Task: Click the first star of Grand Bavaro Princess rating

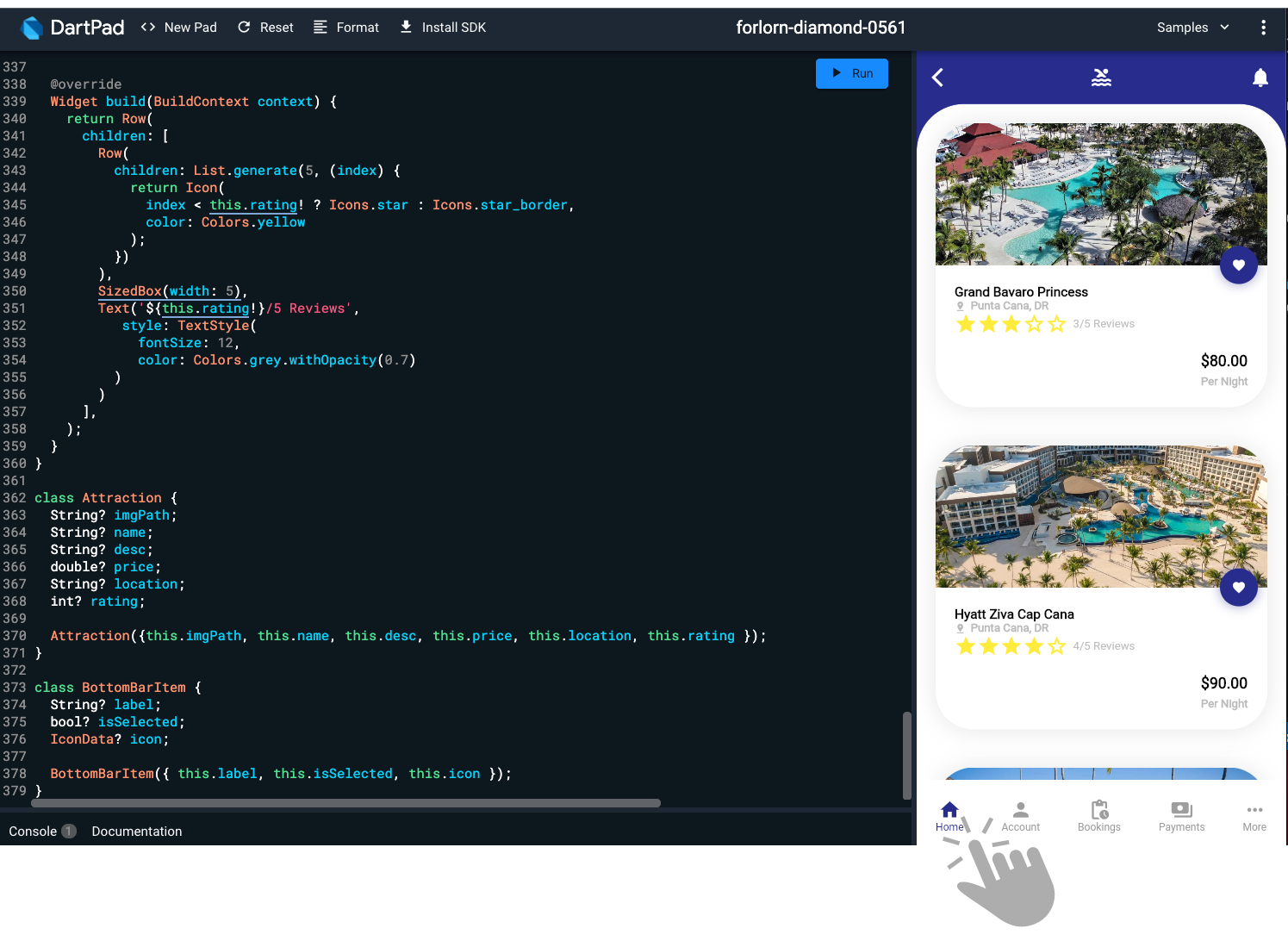Action: (x=966, y=324)
